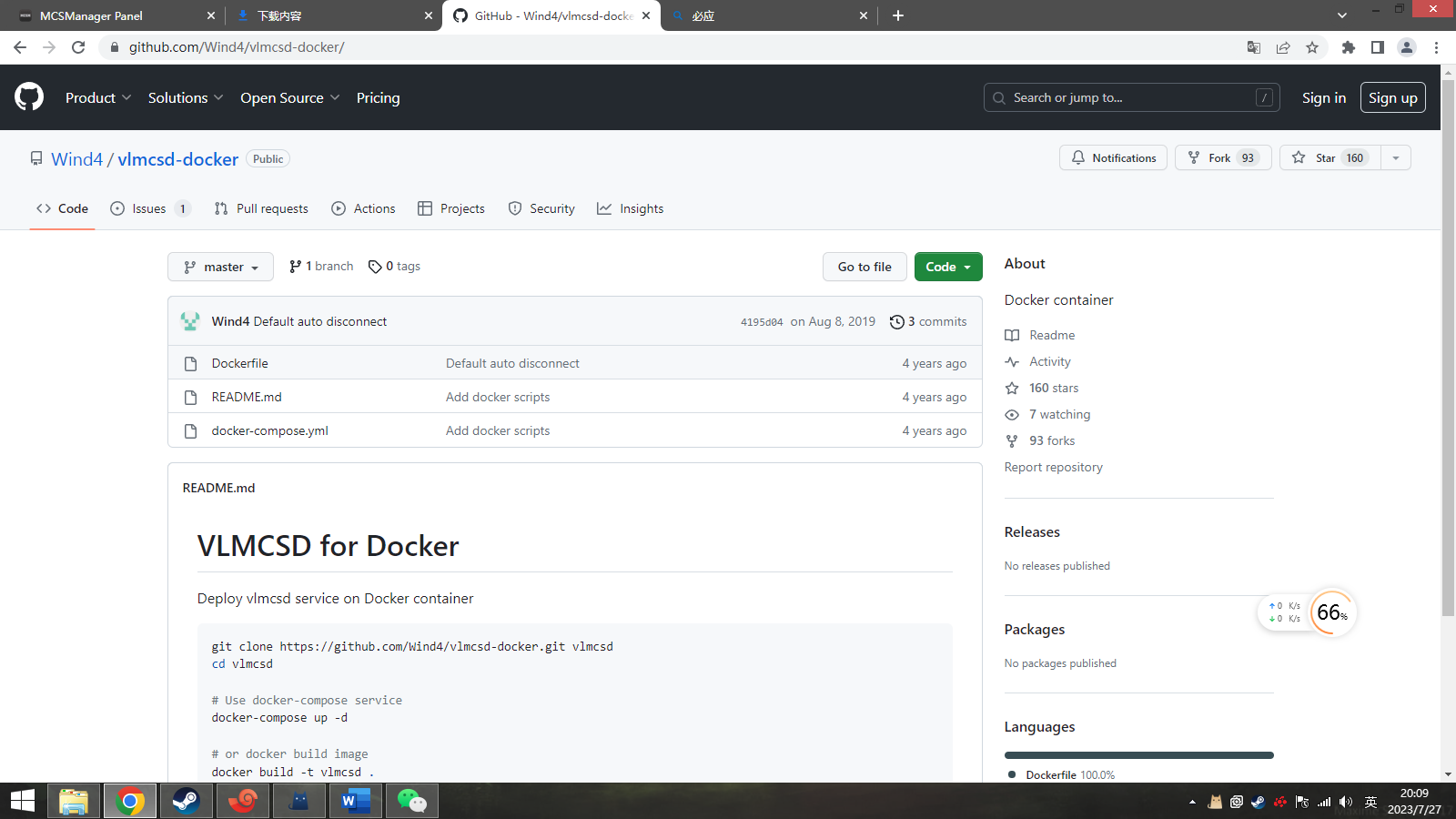
Task: Open the system clock and date
Action: (x=1414, y=802)
